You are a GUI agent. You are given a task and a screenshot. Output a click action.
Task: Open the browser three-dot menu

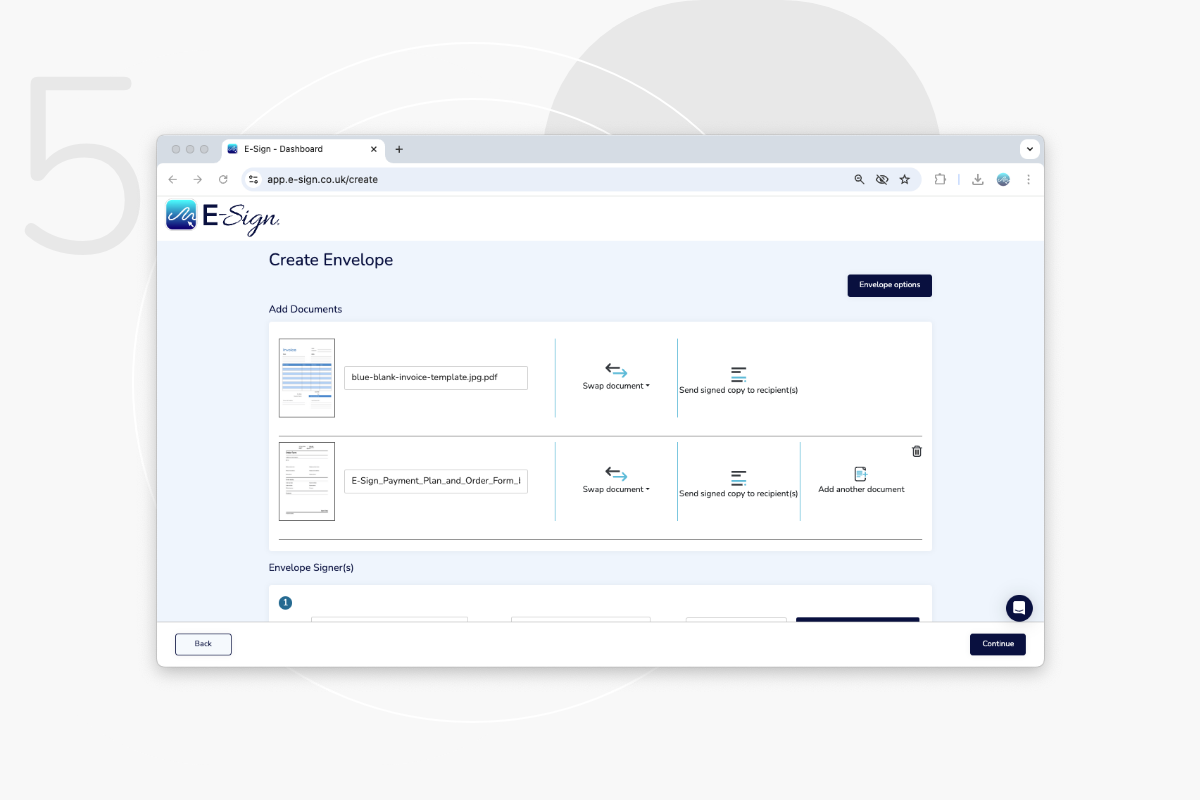(x=1028, y=179)
